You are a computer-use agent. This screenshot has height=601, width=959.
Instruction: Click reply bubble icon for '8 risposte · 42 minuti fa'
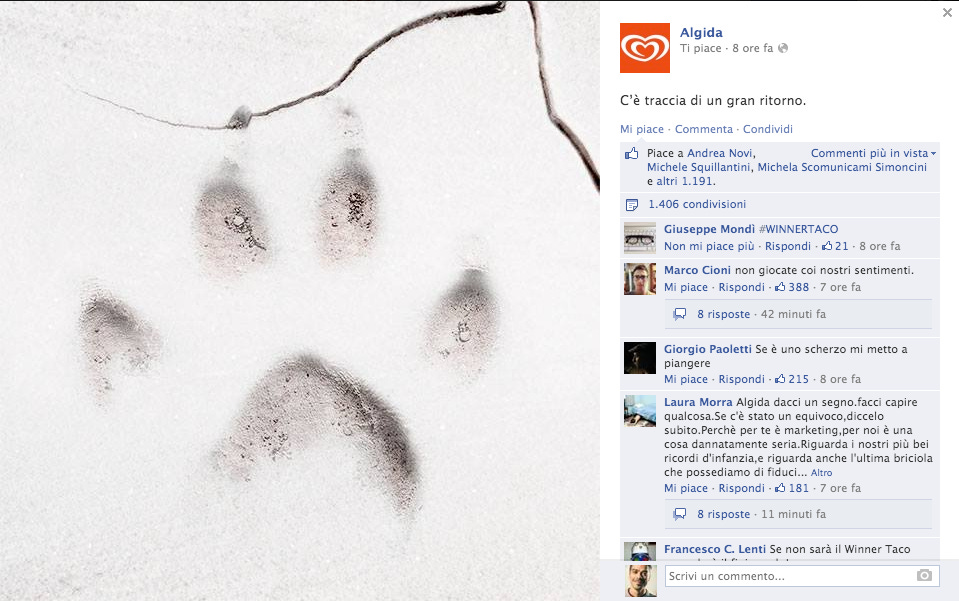coord(679,314)
